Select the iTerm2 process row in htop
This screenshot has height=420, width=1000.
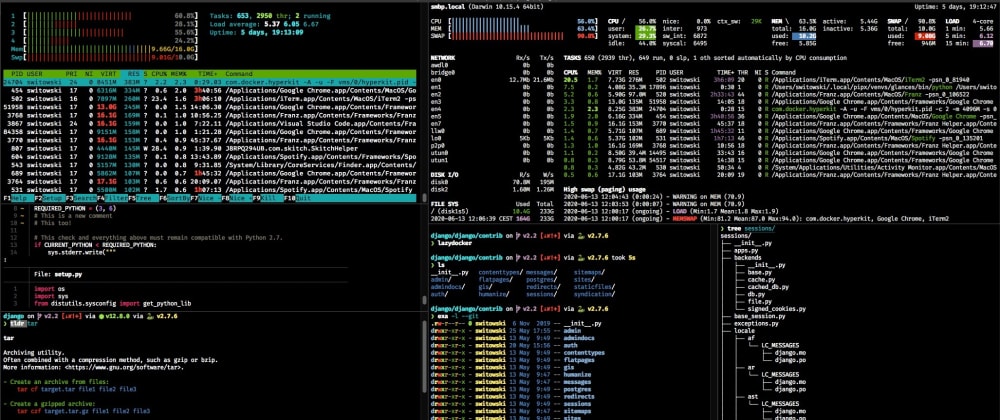tap(210, 99)
